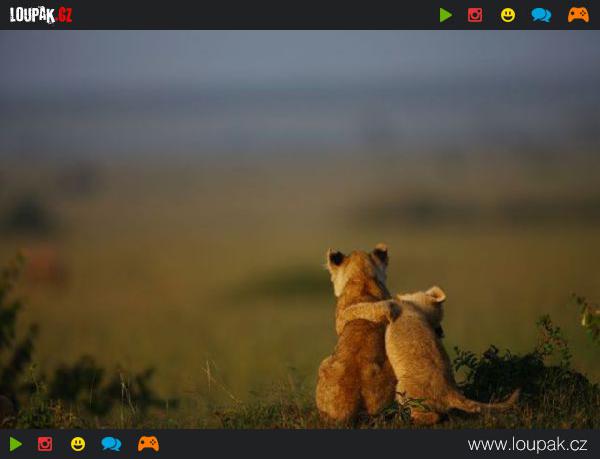Click the red camera icon in bottom bar

tap(45, 444)
